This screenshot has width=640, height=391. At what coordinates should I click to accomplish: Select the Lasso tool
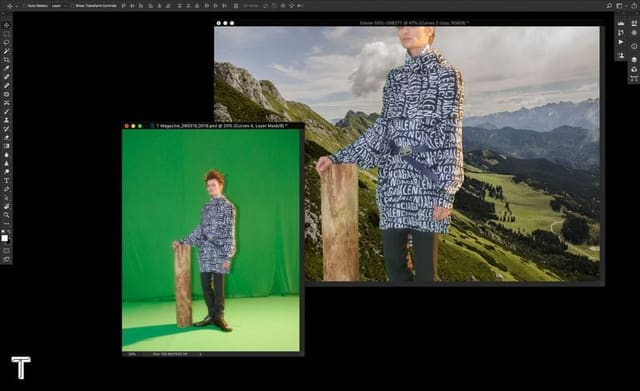click(7, 42)
